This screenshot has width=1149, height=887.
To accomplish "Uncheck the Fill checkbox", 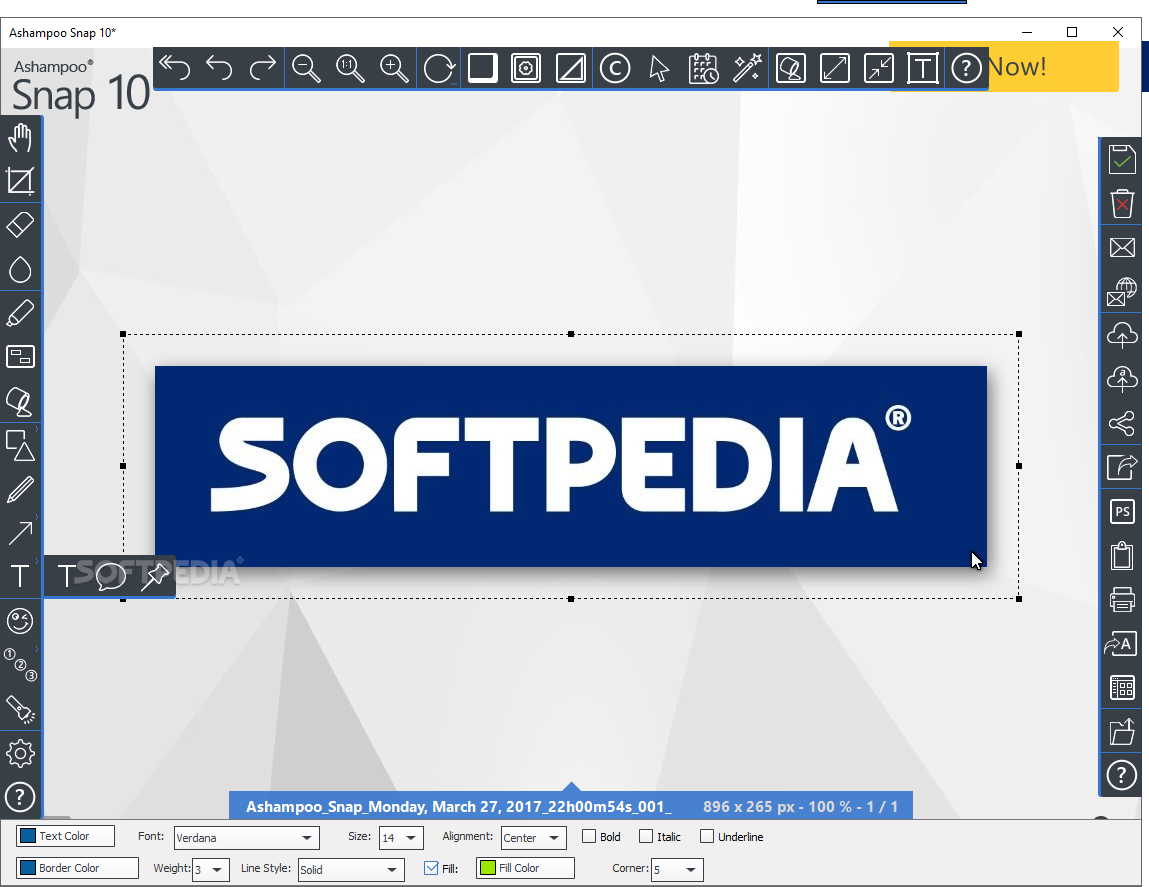I will 431,868.
